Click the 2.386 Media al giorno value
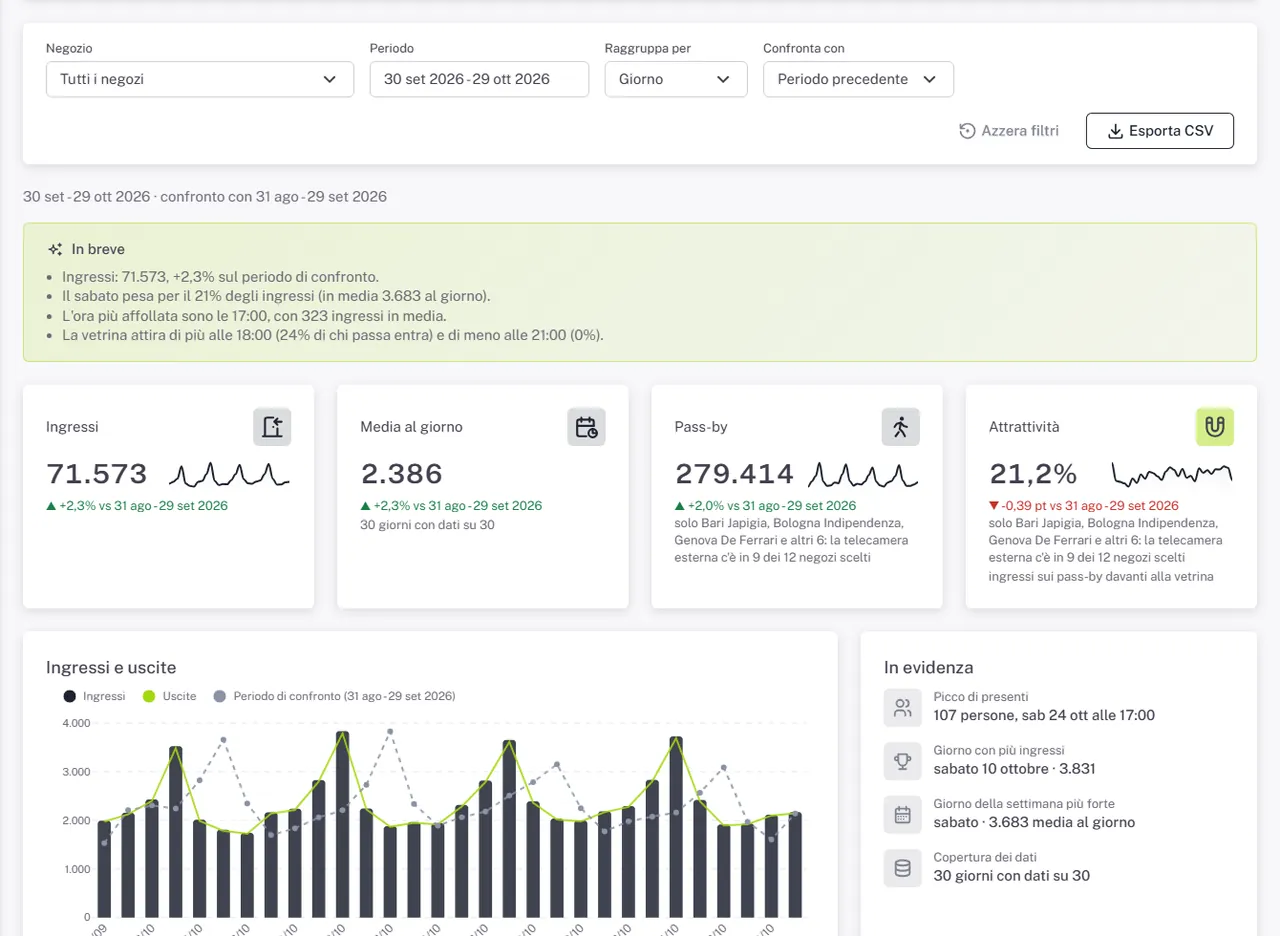 pyautogui.click(x=401, y=474)
